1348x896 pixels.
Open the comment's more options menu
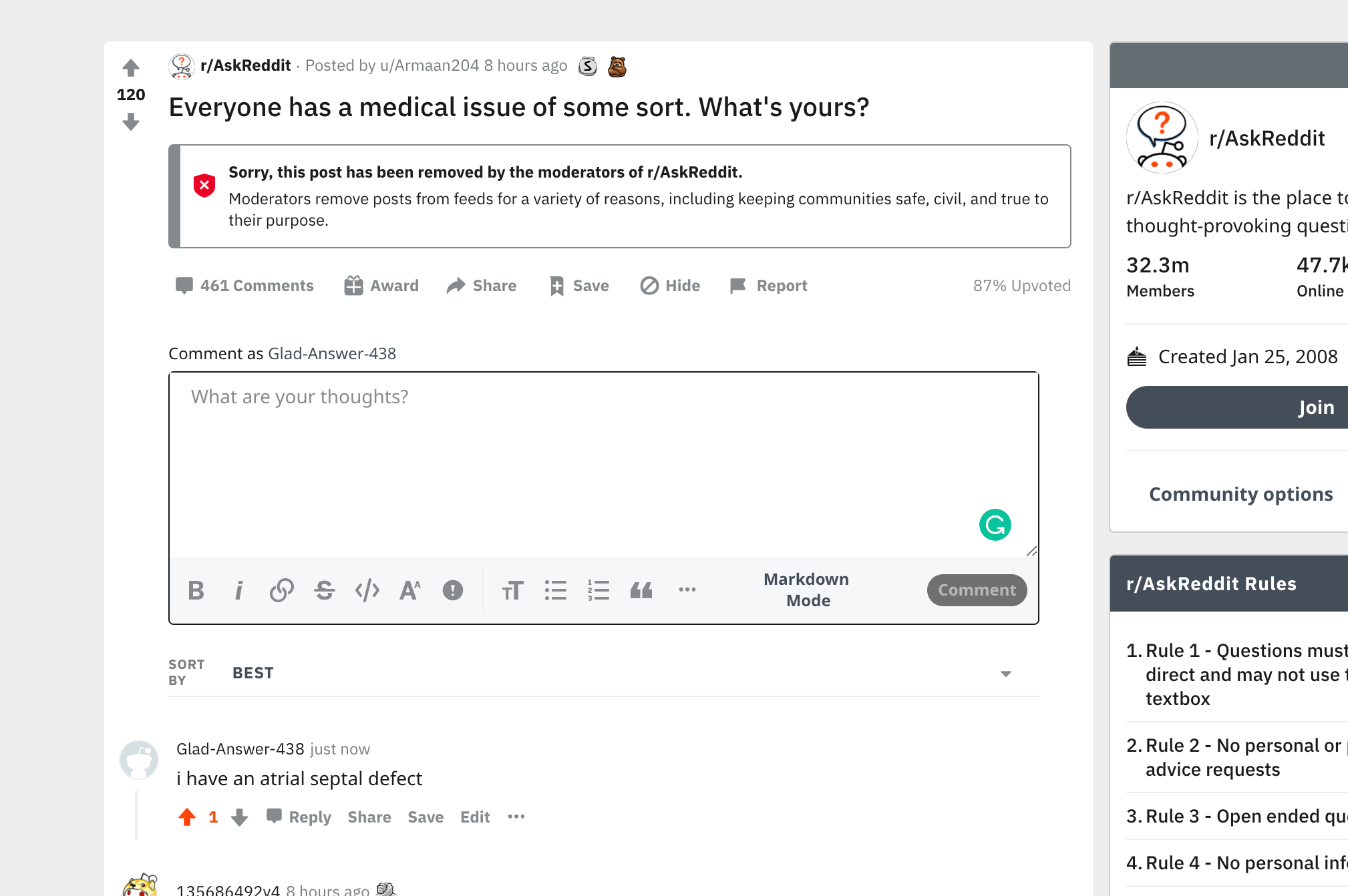pyautogui.click(x=516, y=817)
